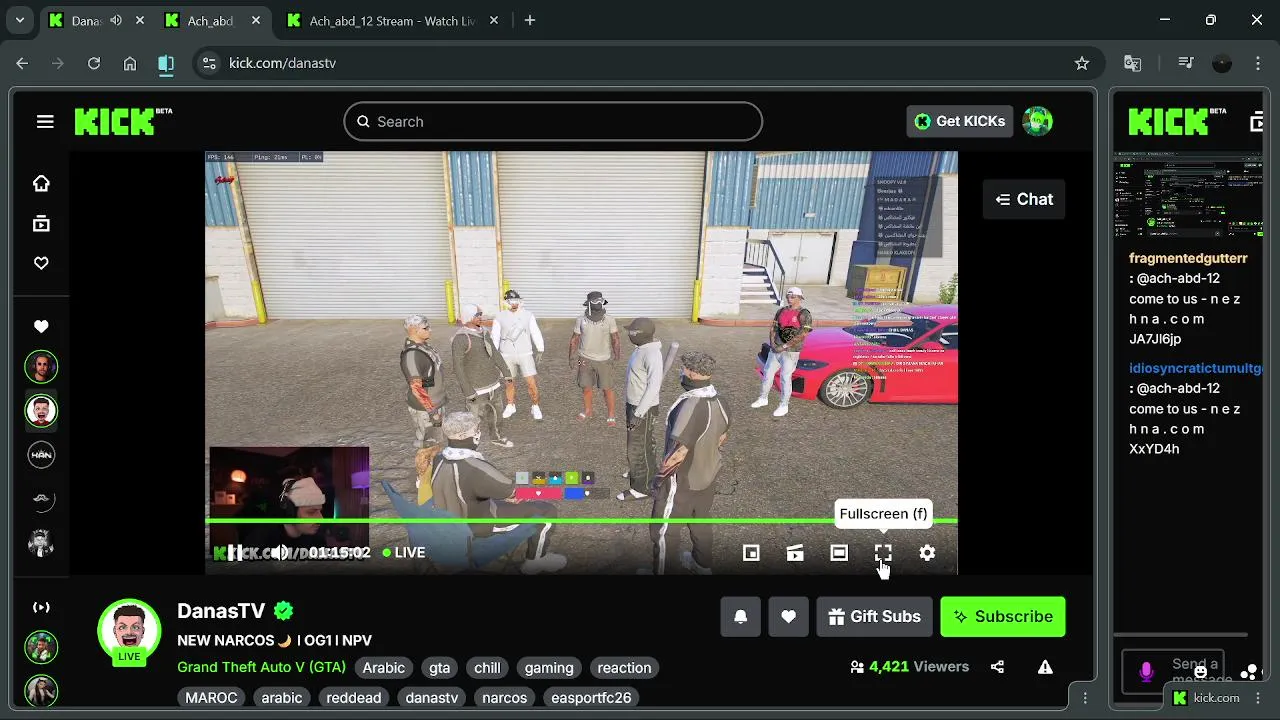
Task: Enter fullscreen mode
Action: click(x=883, y=553)
